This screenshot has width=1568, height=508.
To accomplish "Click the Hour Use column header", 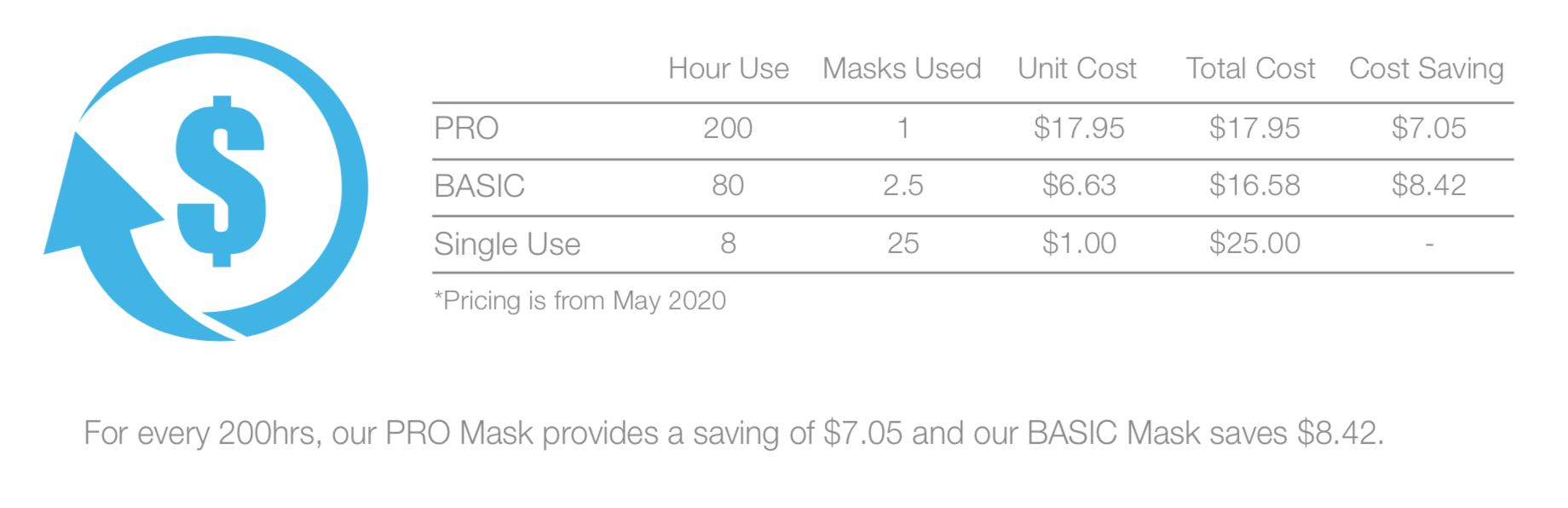I will (x=728, y=68).
